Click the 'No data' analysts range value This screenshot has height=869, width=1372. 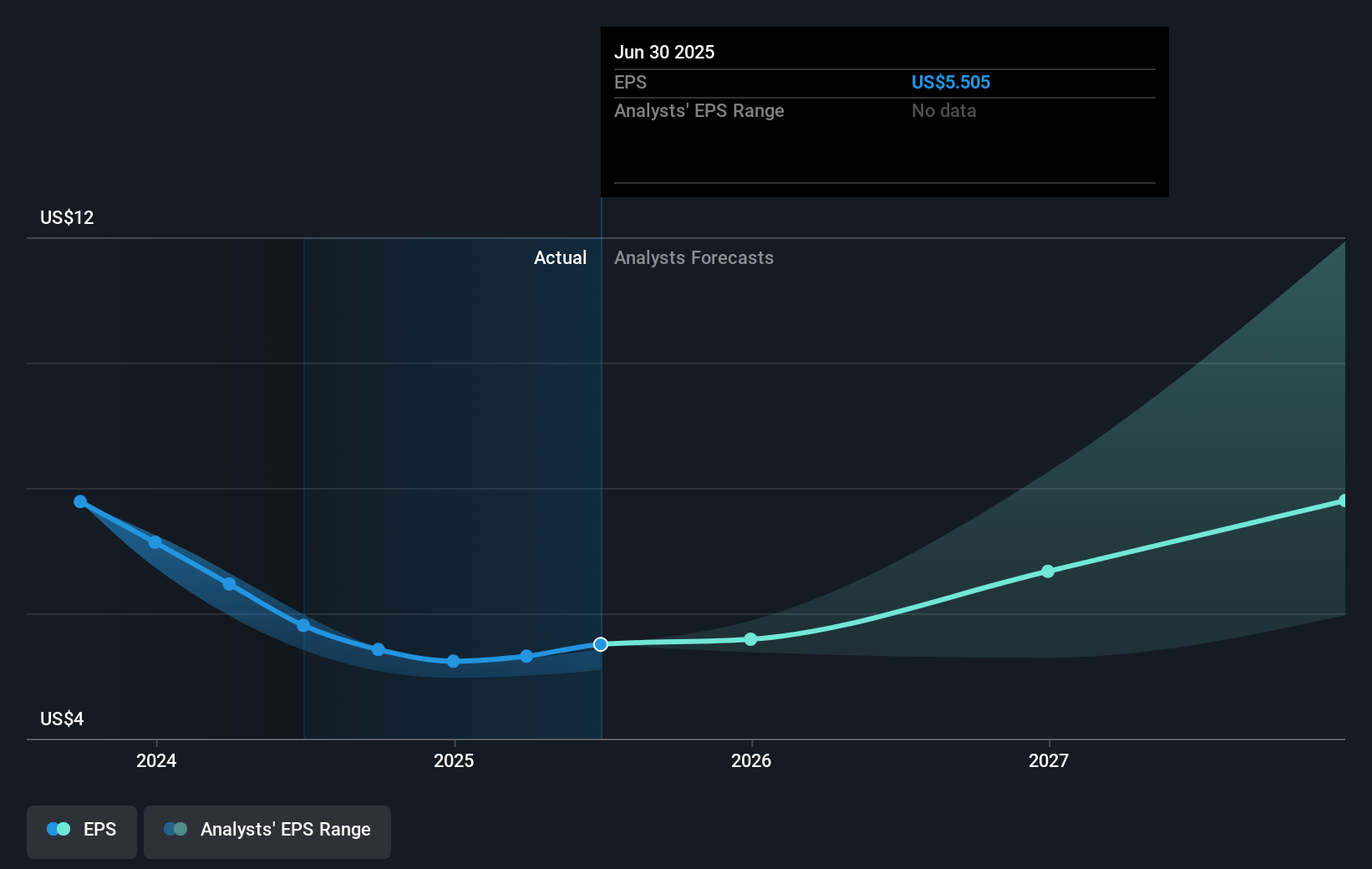(943, 110)
